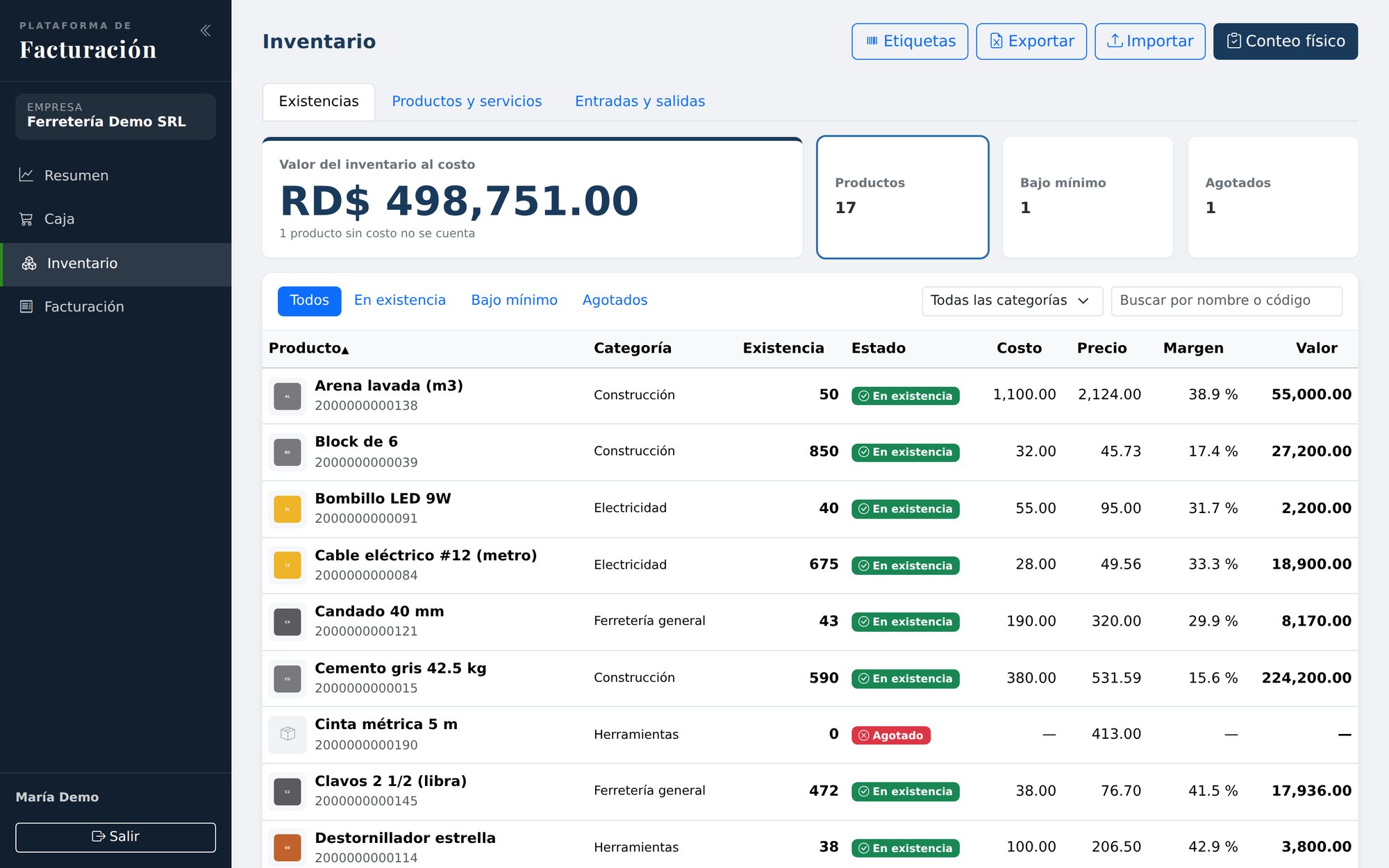Click the Inventario boxes icon in sidebar
Screen dimensions: 1389x868
coord(29,263)
